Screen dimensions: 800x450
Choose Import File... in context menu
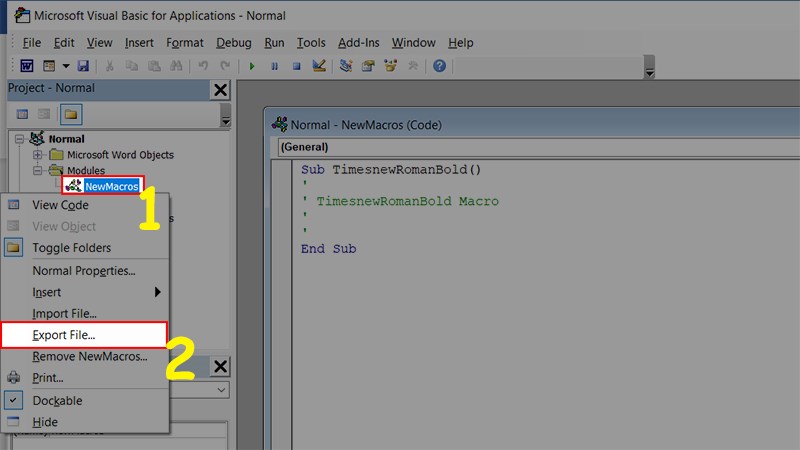(64, 313)
